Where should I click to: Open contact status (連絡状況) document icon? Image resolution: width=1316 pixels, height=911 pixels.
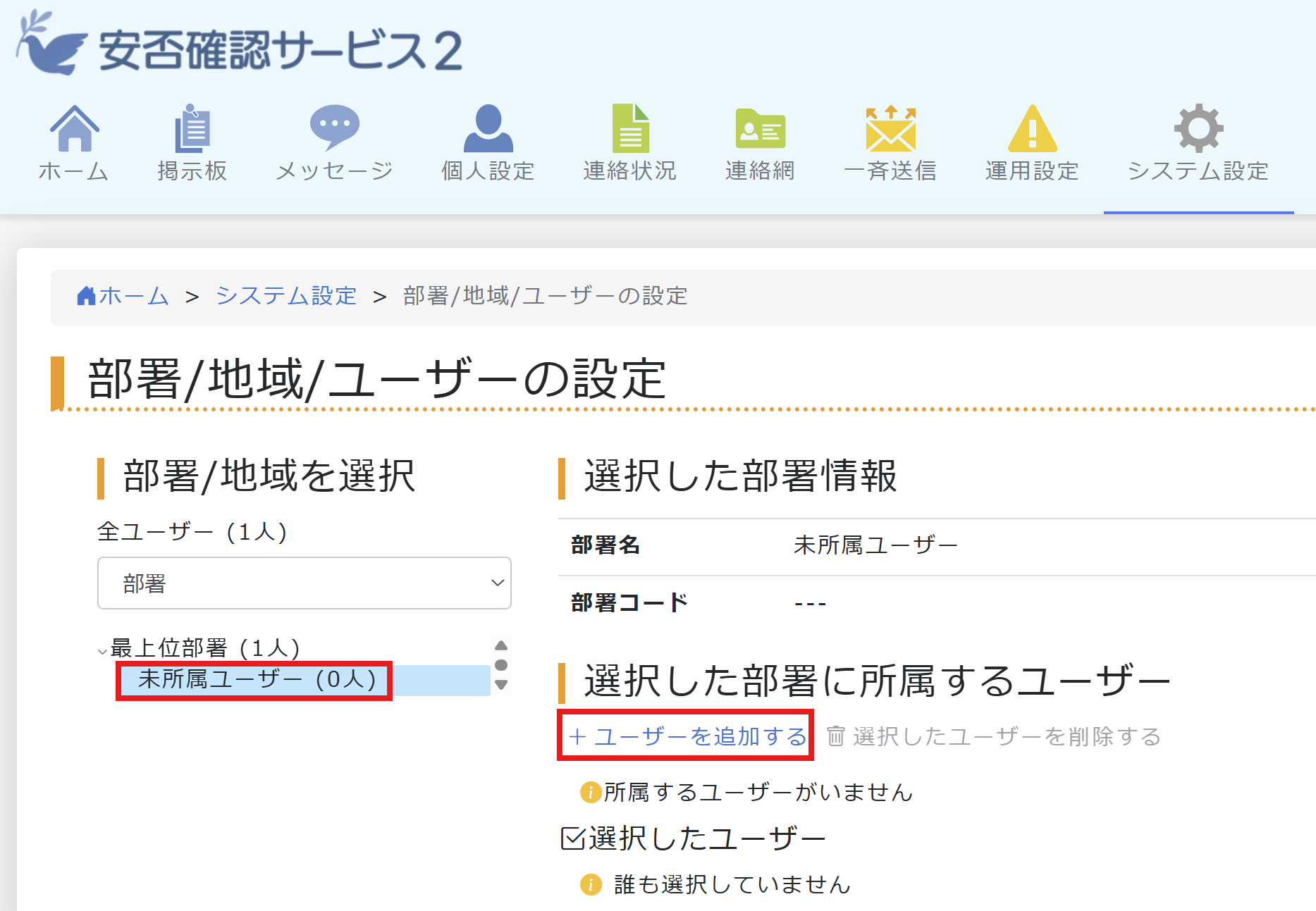click(x=630, y=129)
